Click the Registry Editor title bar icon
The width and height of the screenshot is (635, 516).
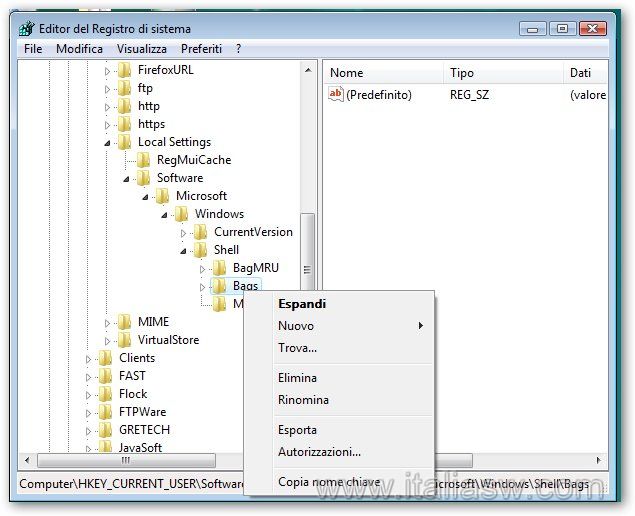25,29
